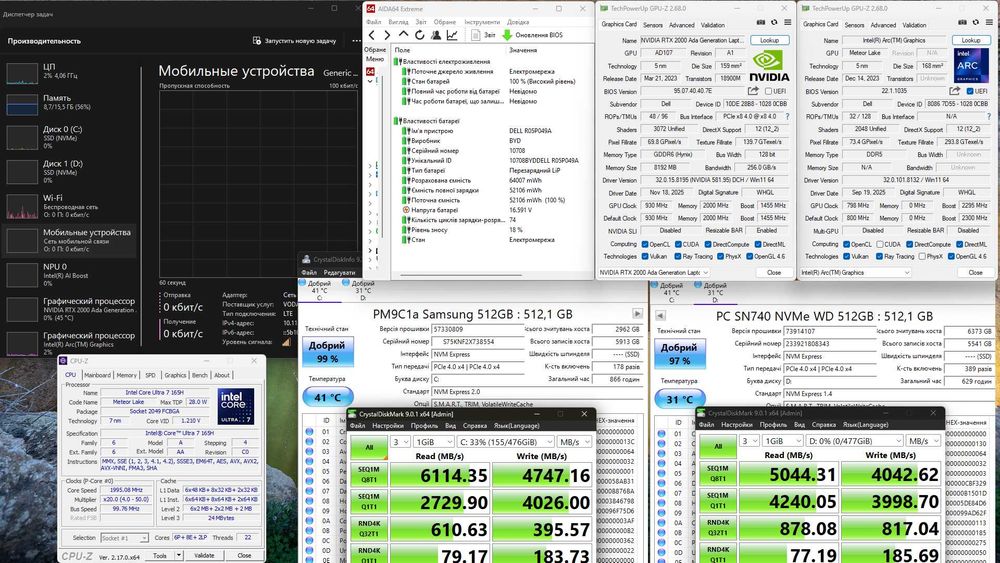Open drive dropdown showing C: 33%
Image resolution: width=1000 pixels, height=563 pixels.
click(x=505, y=442)
